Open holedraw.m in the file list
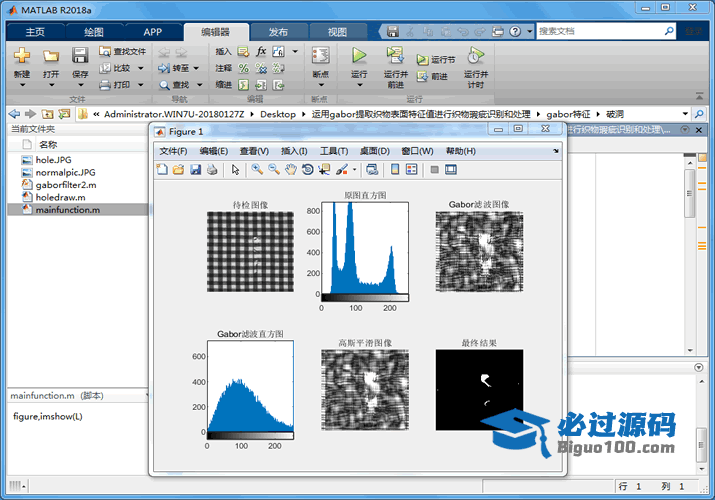 click(x=60, y=197)
